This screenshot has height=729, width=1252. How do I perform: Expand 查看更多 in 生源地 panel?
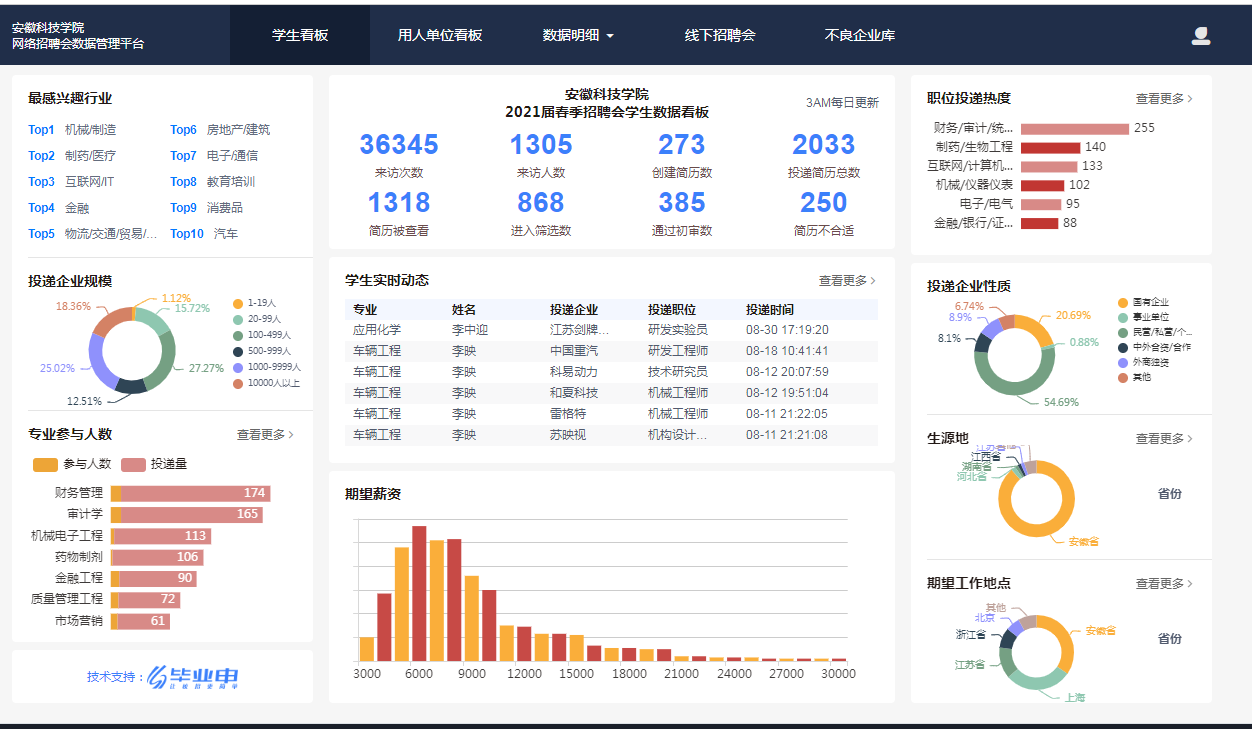[x=1164, y=439]
